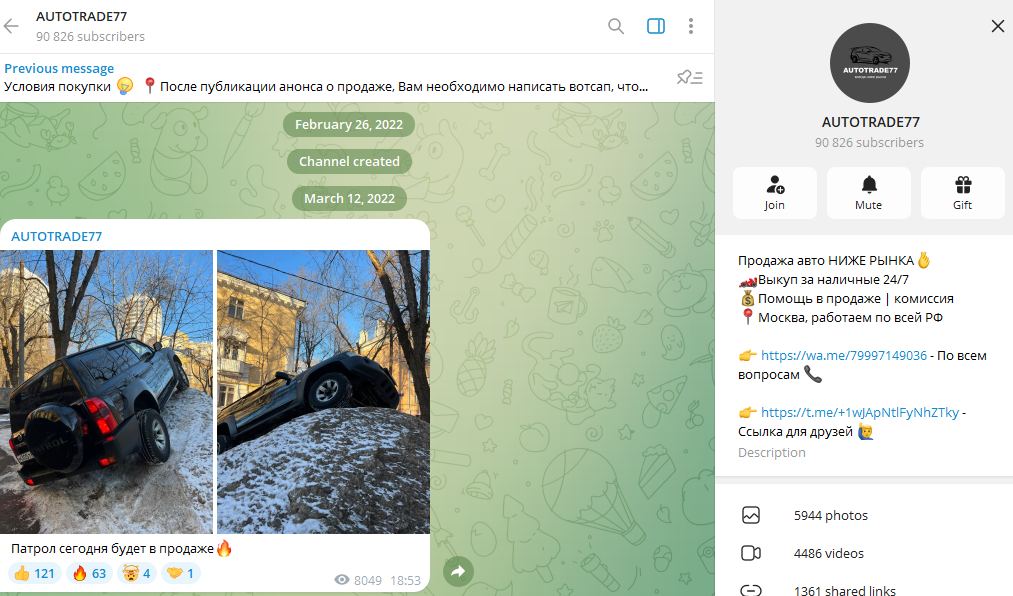Send a gift using the Gift button

pyautogui.click(x=962, y=193)
